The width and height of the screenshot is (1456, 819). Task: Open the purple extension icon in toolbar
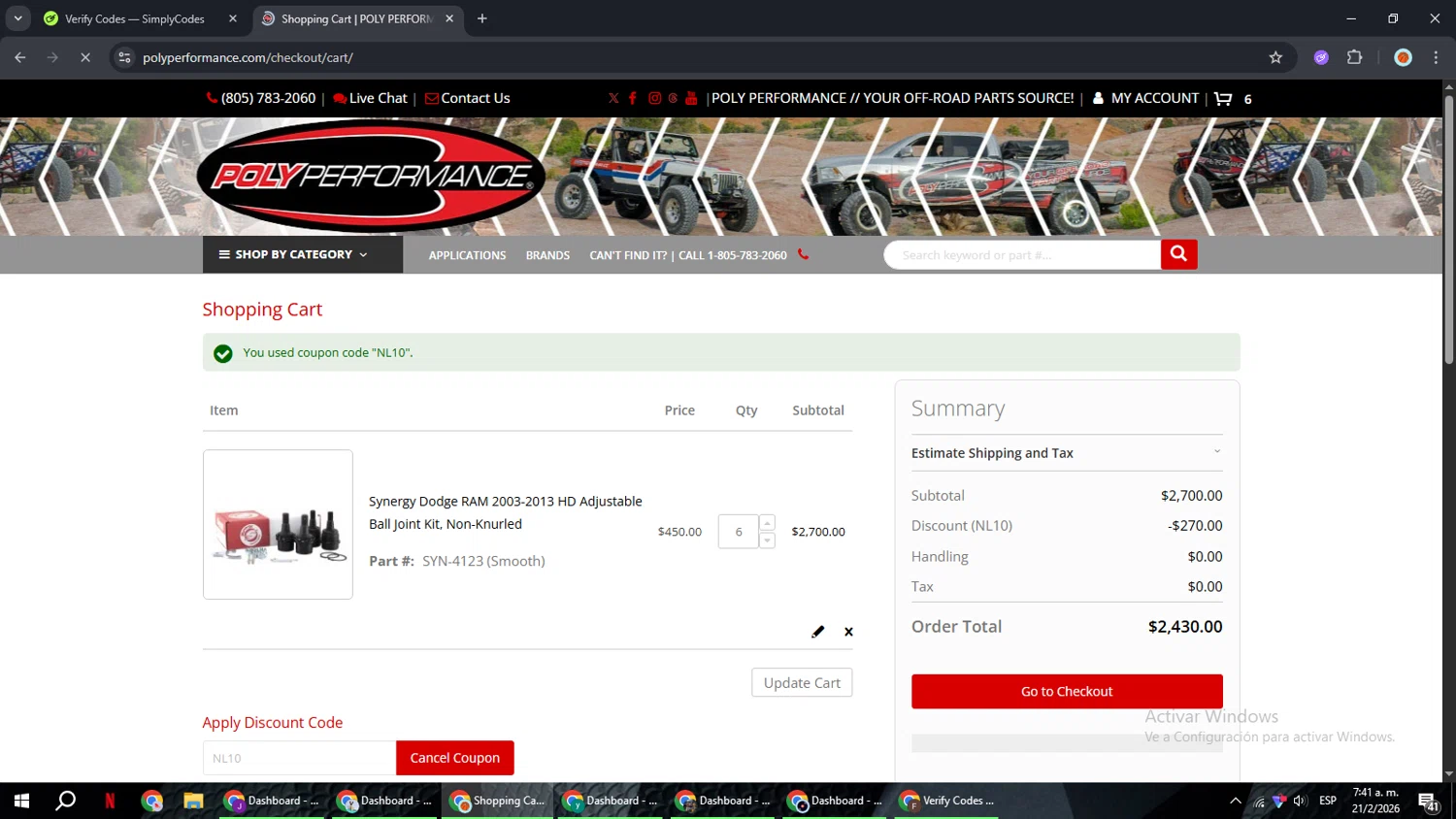(1321, 57)
